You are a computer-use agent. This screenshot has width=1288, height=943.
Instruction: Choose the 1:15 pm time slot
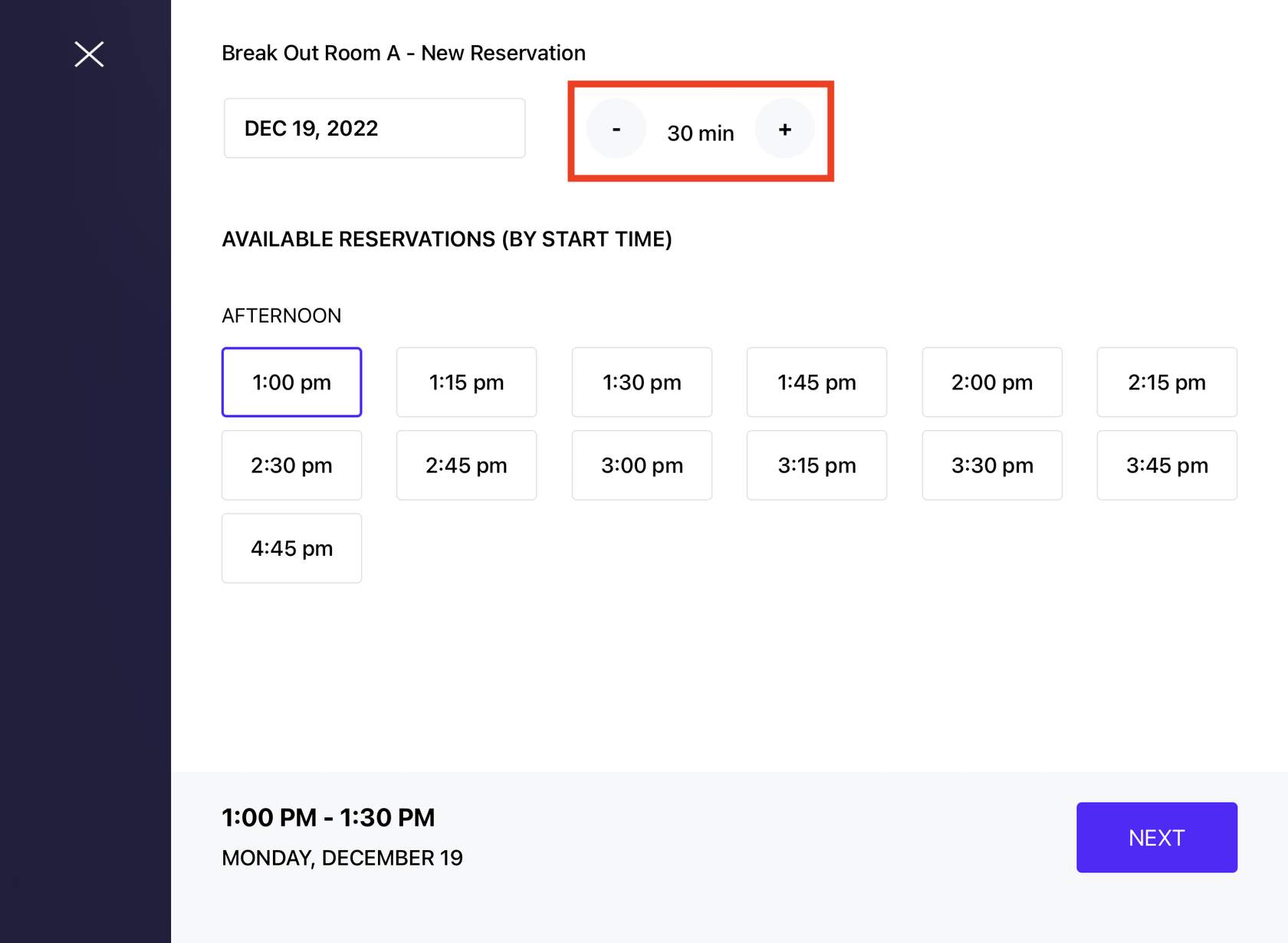pyautogui.click(x=466, y=382)
